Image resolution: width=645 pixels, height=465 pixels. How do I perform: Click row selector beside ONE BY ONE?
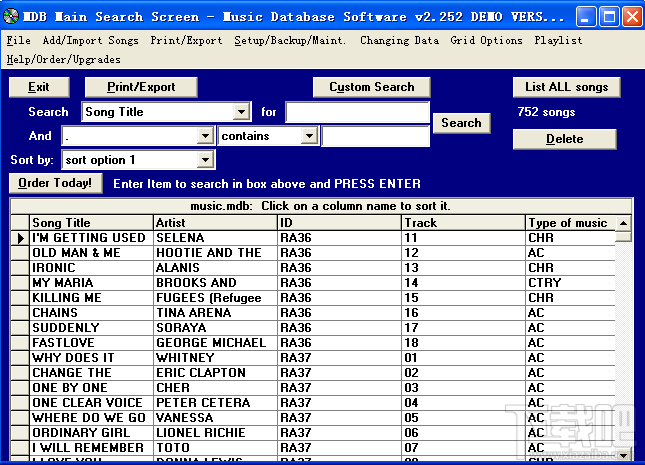(x=20, y=388)
